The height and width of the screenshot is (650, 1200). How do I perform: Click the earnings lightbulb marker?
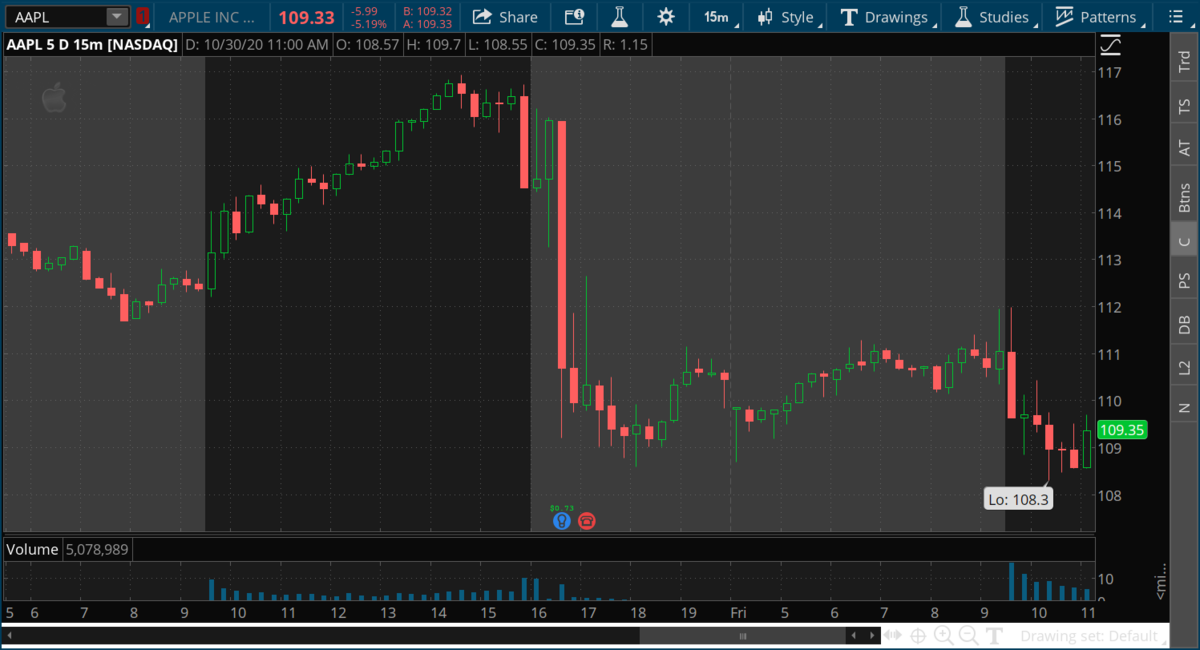pyautogui.click(x=561, y=520)
